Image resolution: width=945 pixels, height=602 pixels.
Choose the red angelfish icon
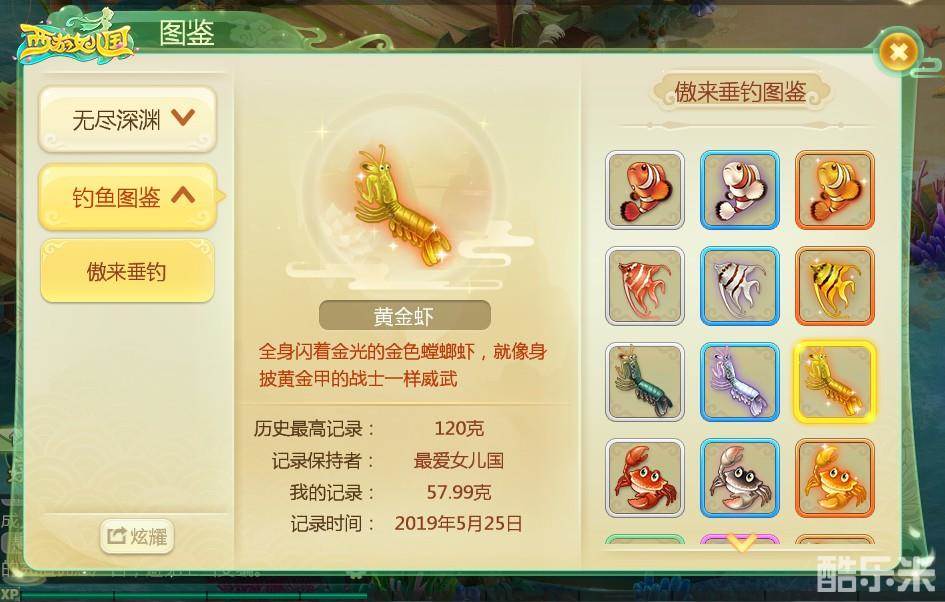click(645, 286)
